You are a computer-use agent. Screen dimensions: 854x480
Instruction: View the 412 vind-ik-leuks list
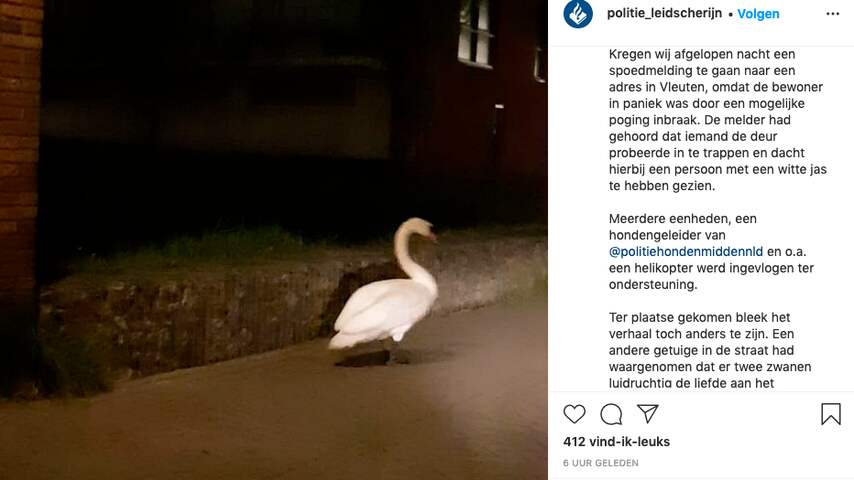pyautogui.click(x=617, y=441)
